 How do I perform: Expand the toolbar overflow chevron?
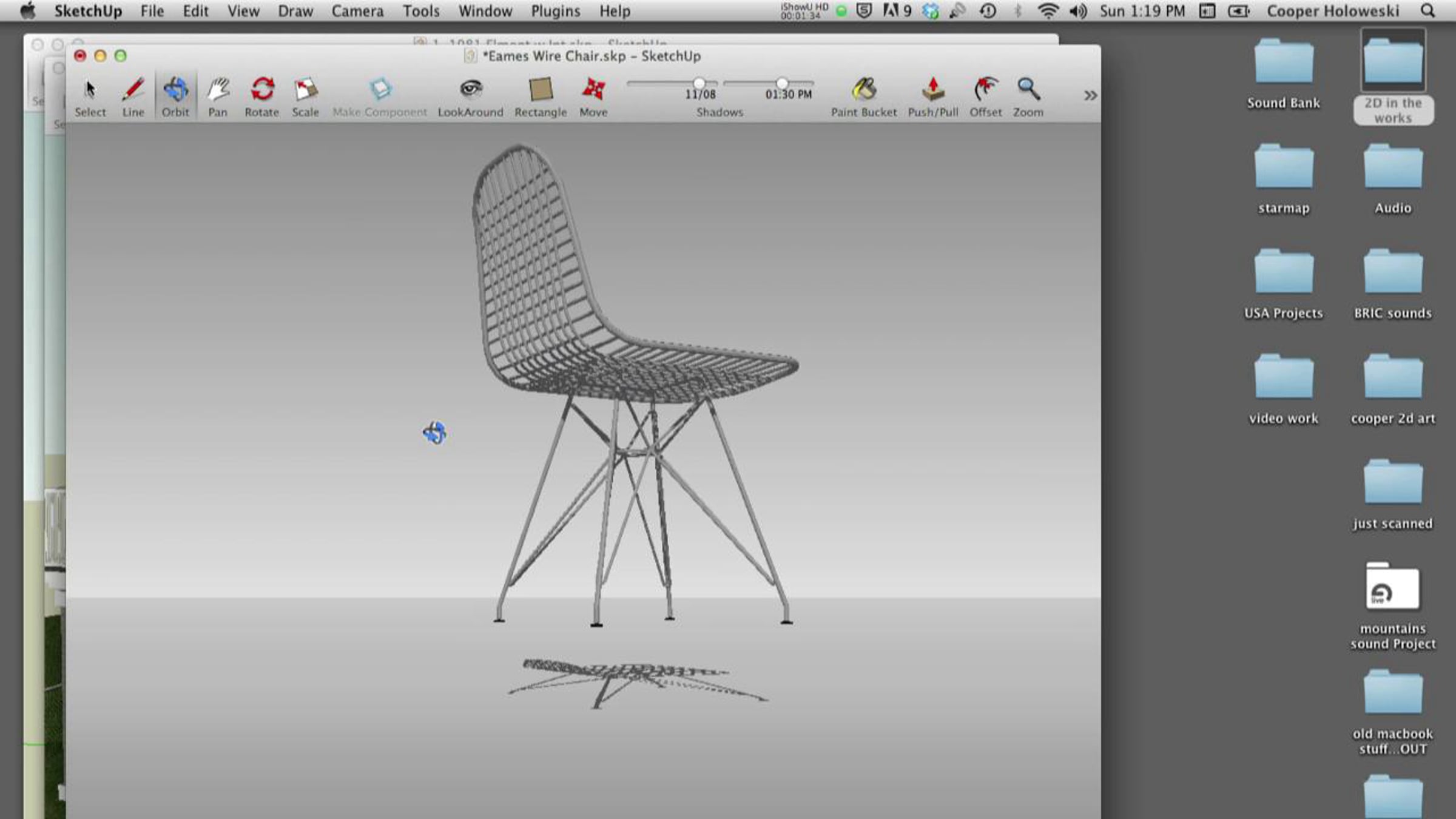coord(1090,95)
